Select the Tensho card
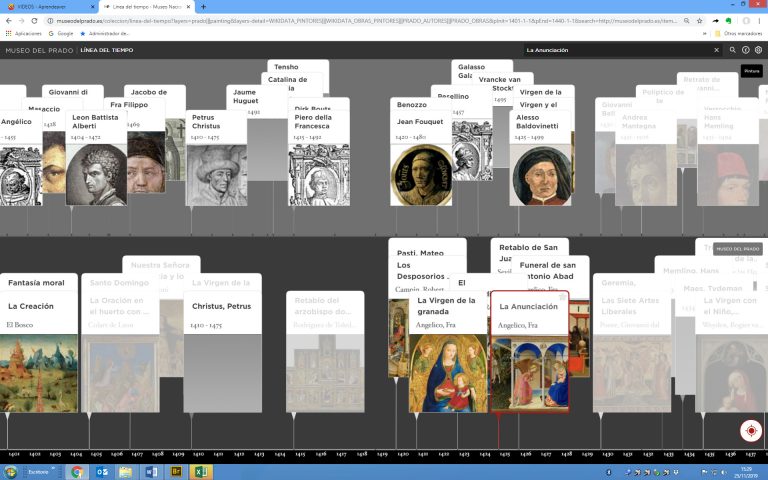The width and height of the screenshot is (768, 480). (298, 66)
